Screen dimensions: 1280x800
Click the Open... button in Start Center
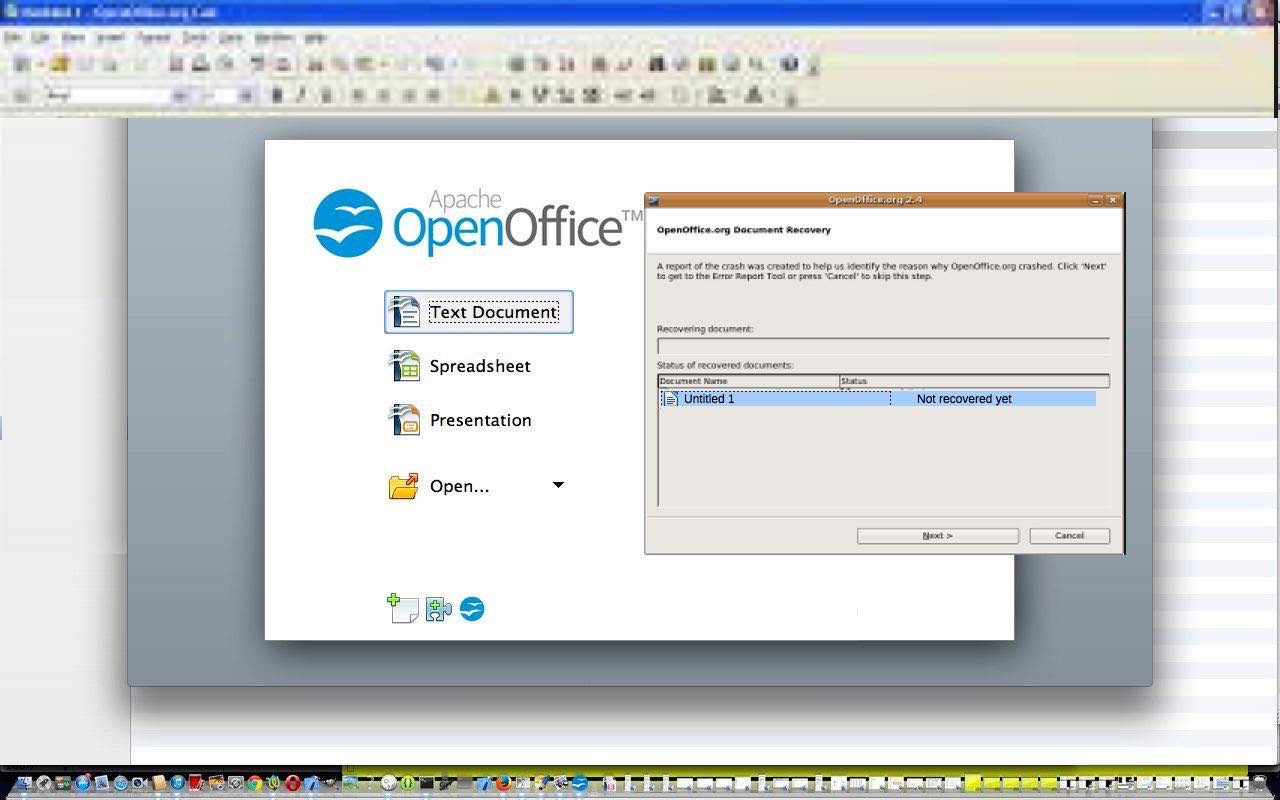pyautogui.click(x=440, y=486)
